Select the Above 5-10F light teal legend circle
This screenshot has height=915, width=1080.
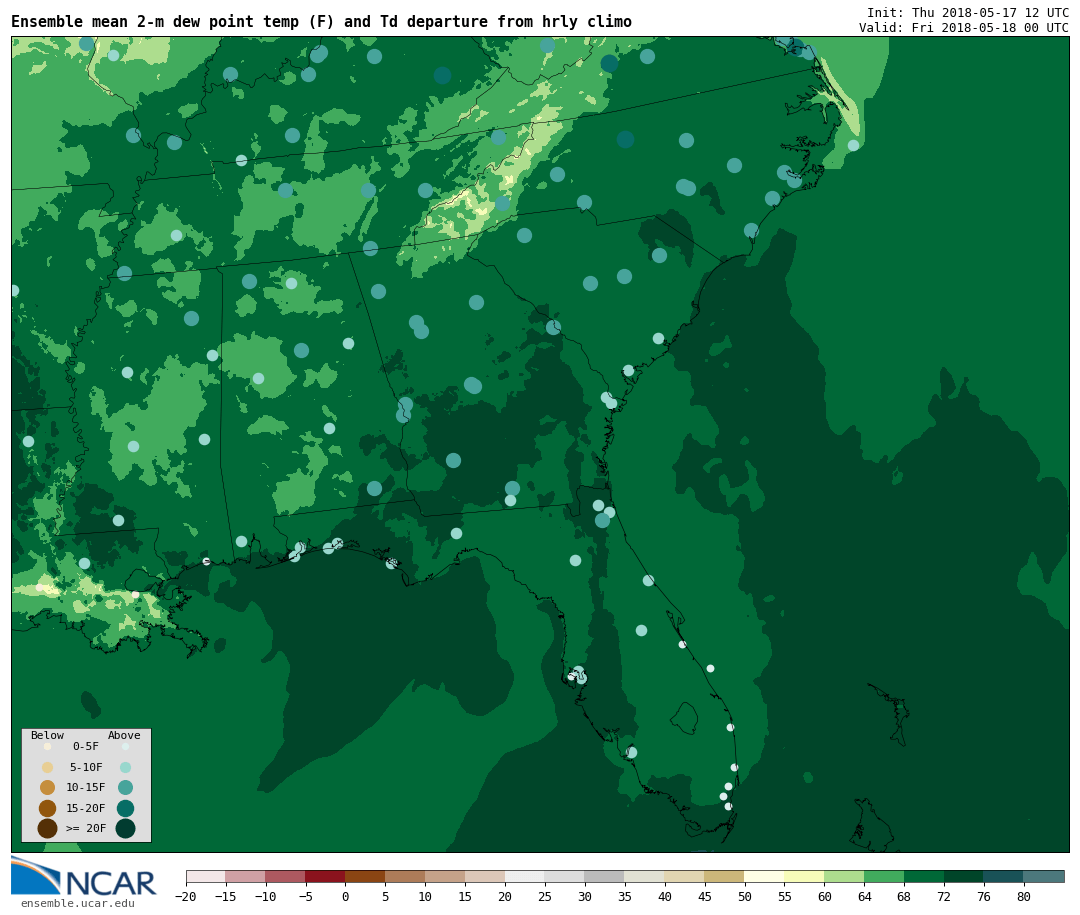(x=125, y=767)
